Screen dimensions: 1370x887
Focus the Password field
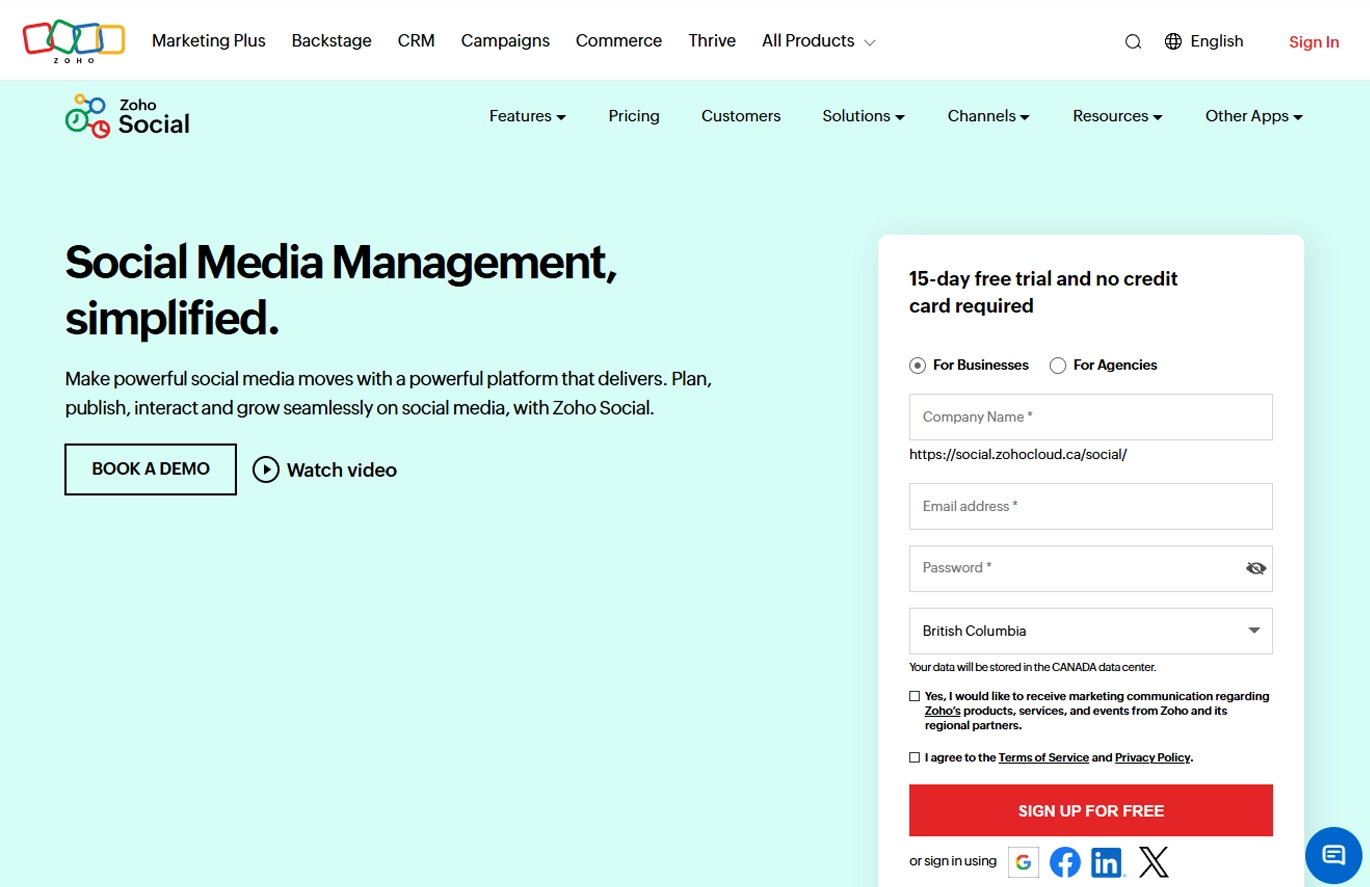1090,568
